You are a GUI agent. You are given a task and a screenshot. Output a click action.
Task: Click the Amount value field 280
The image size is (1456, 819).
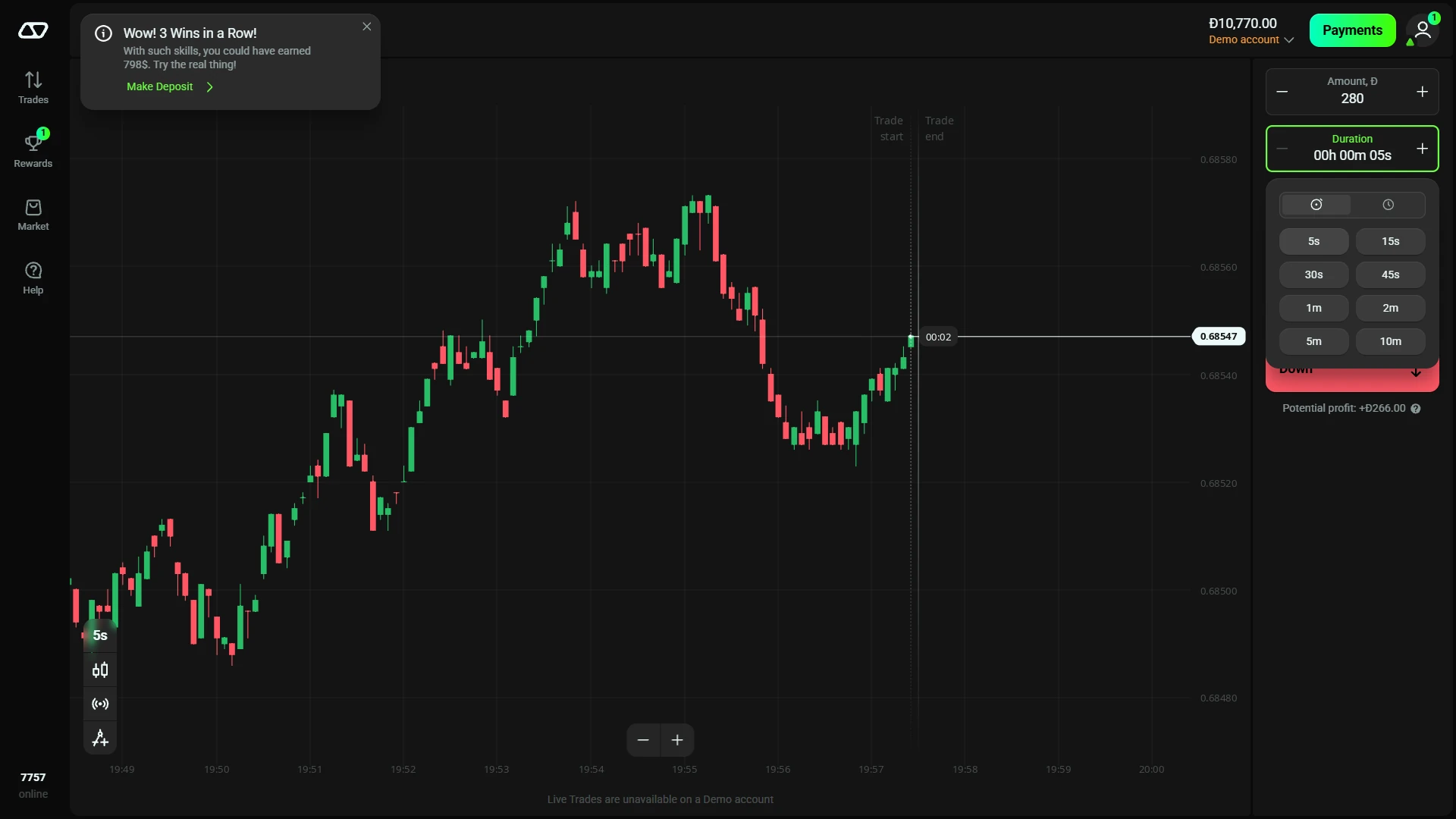click(x=1352, y=99)
